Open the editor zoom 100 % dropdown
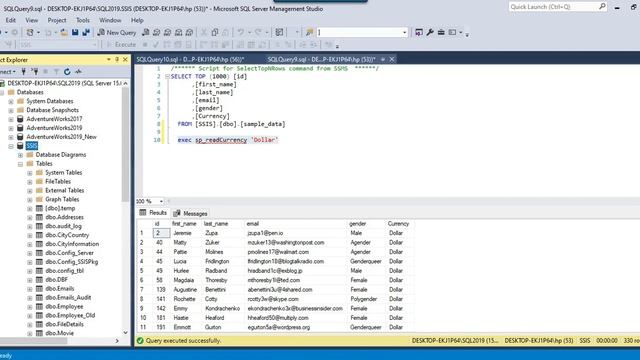The height and width of the screenshot is (360, 640). [161, 201]
